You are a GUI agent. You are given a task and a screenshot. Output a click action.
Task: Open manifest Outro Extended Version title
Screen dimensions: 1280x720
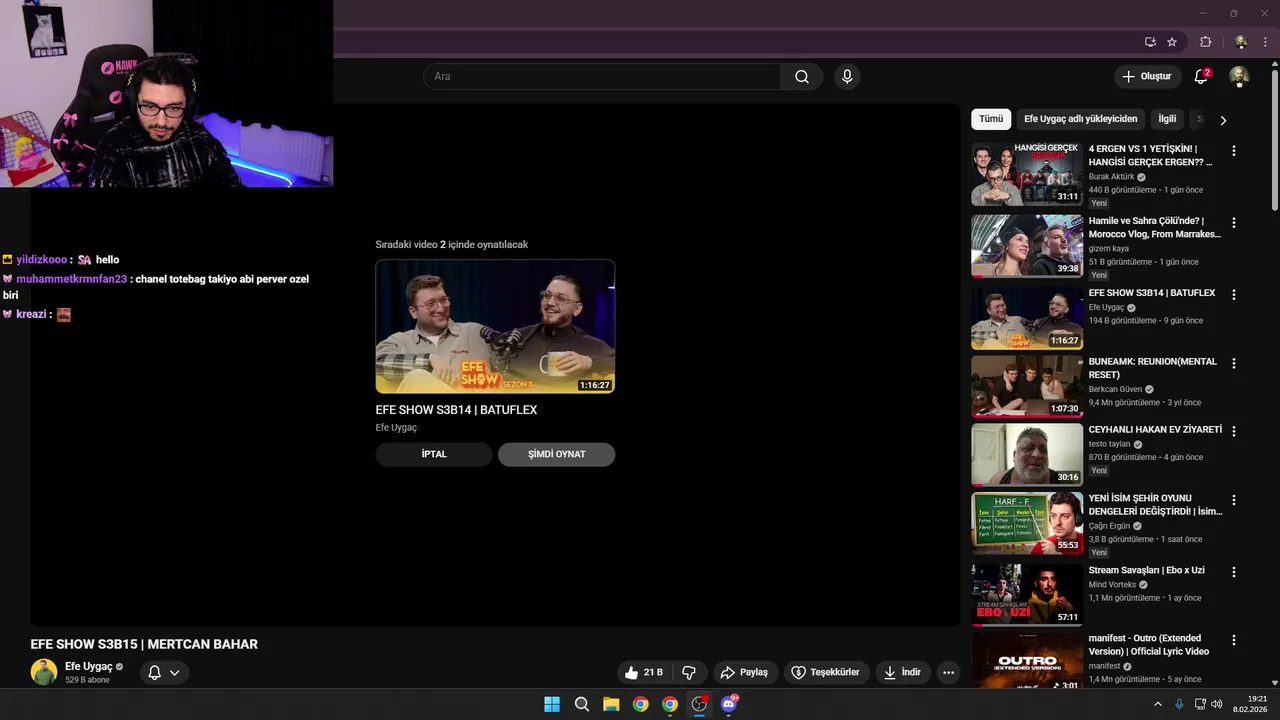pyautogui.click(x=1149, y=645)
